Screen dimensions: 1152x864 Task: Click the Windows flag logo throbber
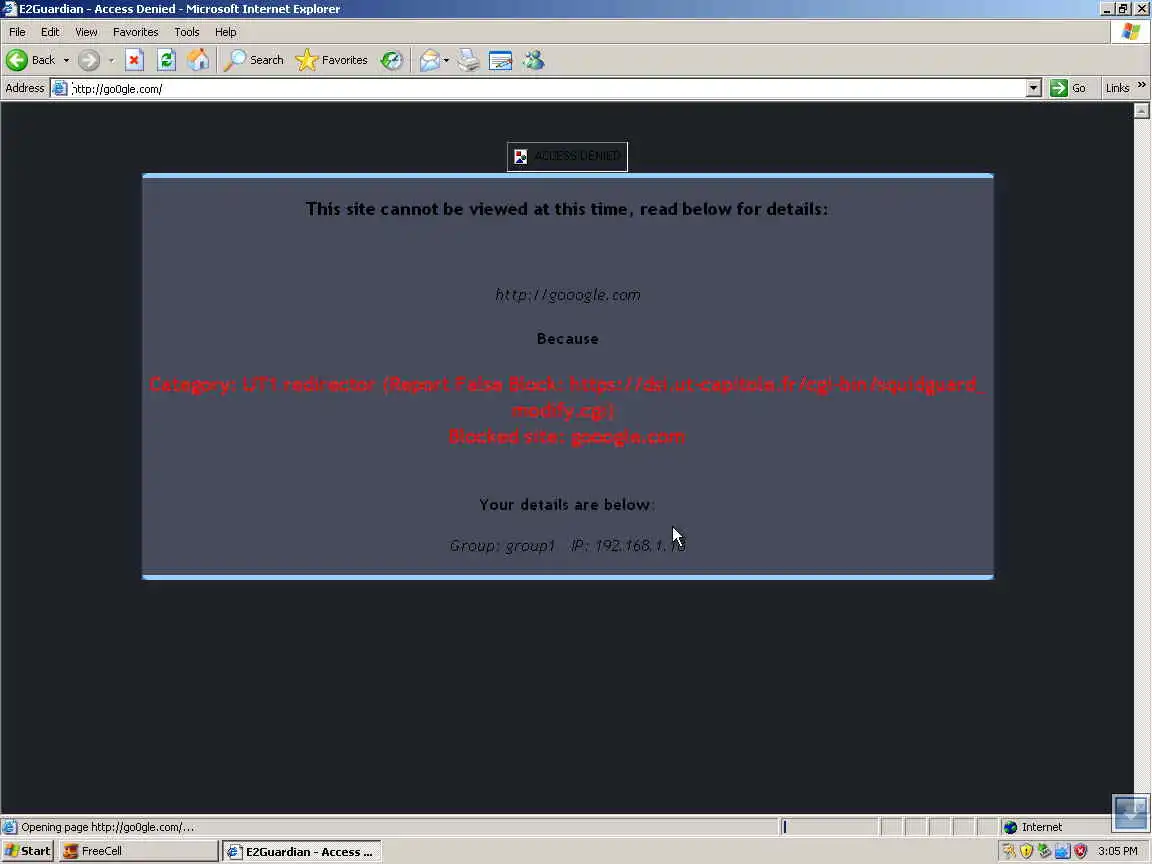point(1131,32)
